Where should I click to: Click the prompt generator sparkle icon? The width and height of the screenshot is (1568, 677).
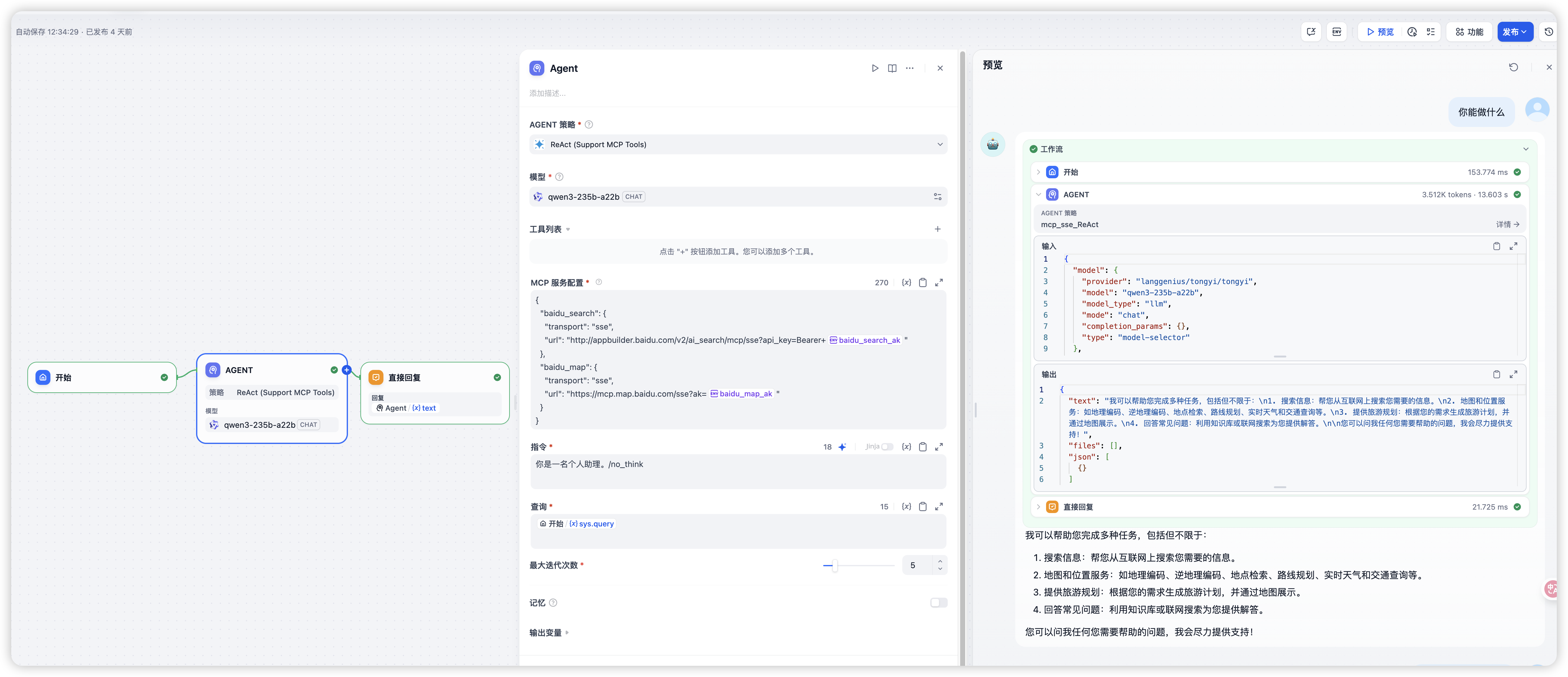click(x=843, y=446)
